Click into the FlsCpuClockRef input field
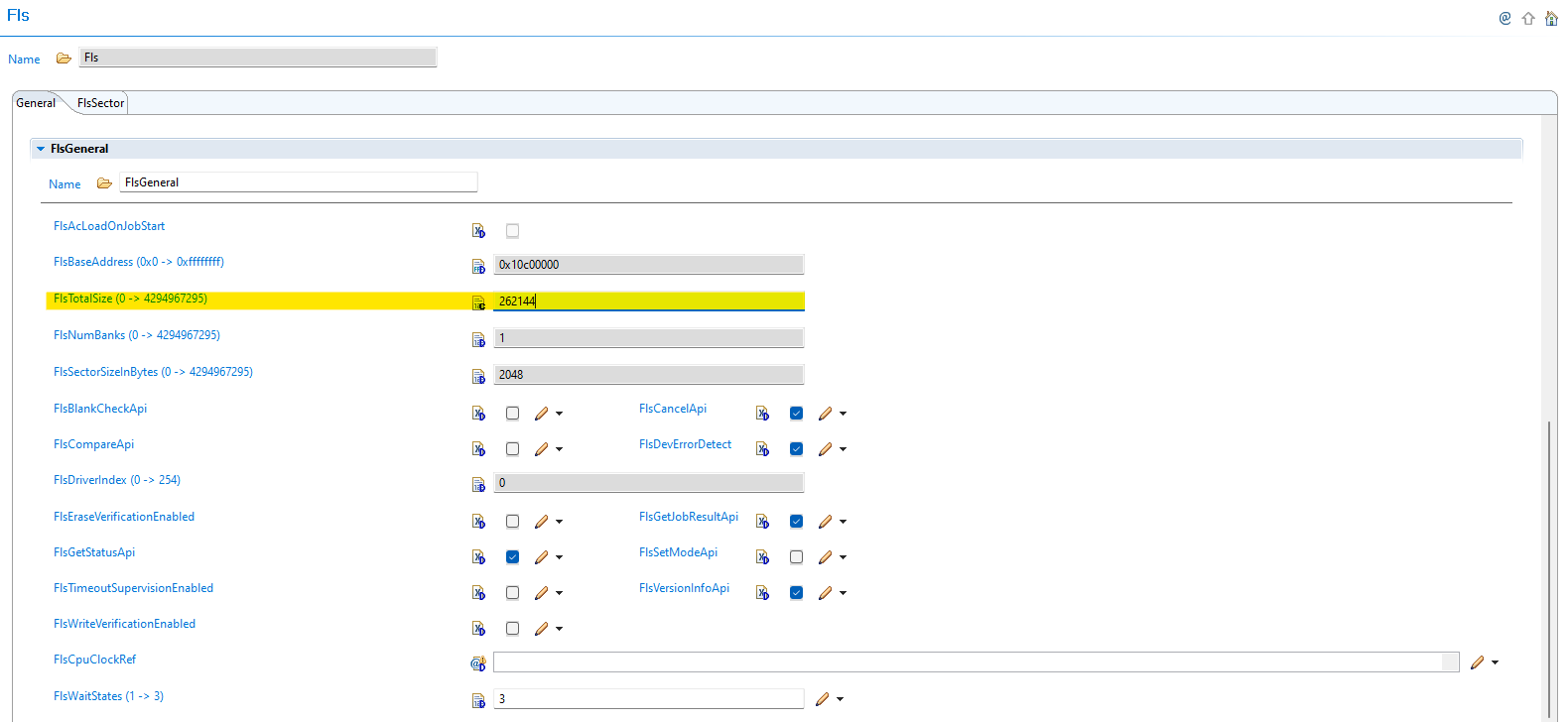Image resolution: width=1568 pixels, height=722 pixels. [968, 662]
